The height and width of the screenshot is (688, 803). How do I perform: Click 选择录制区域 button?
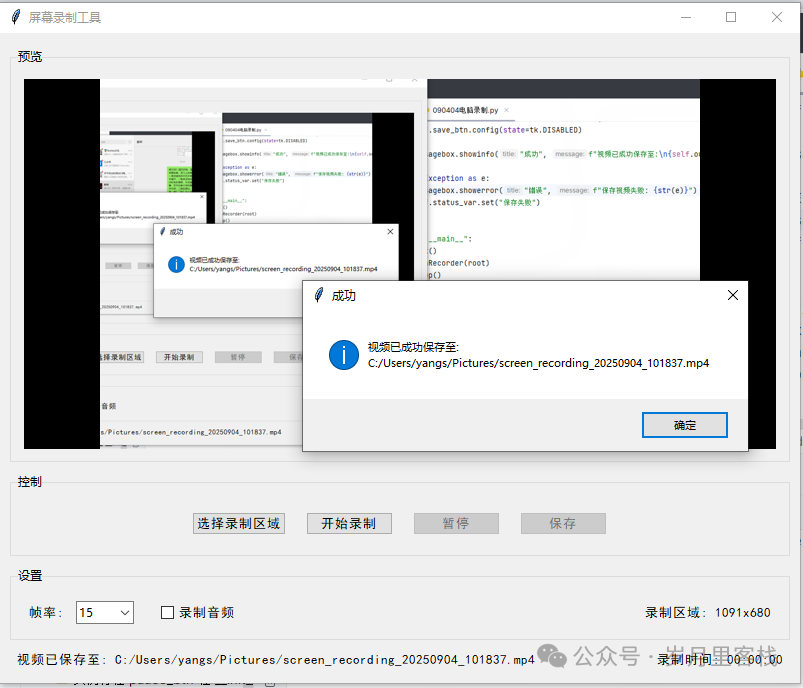tap(239, 524)
